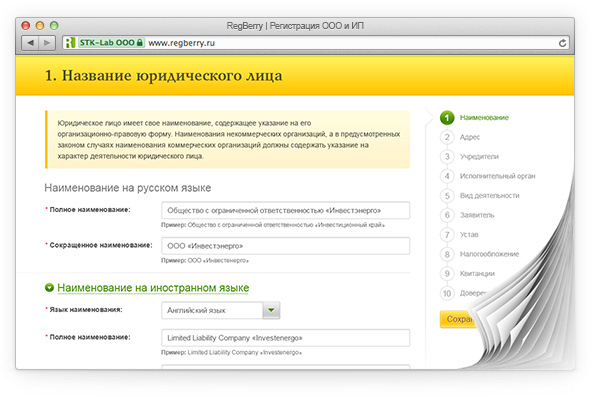Click label Язык наименования
This screenshot has height=397, width=592.
86,309
